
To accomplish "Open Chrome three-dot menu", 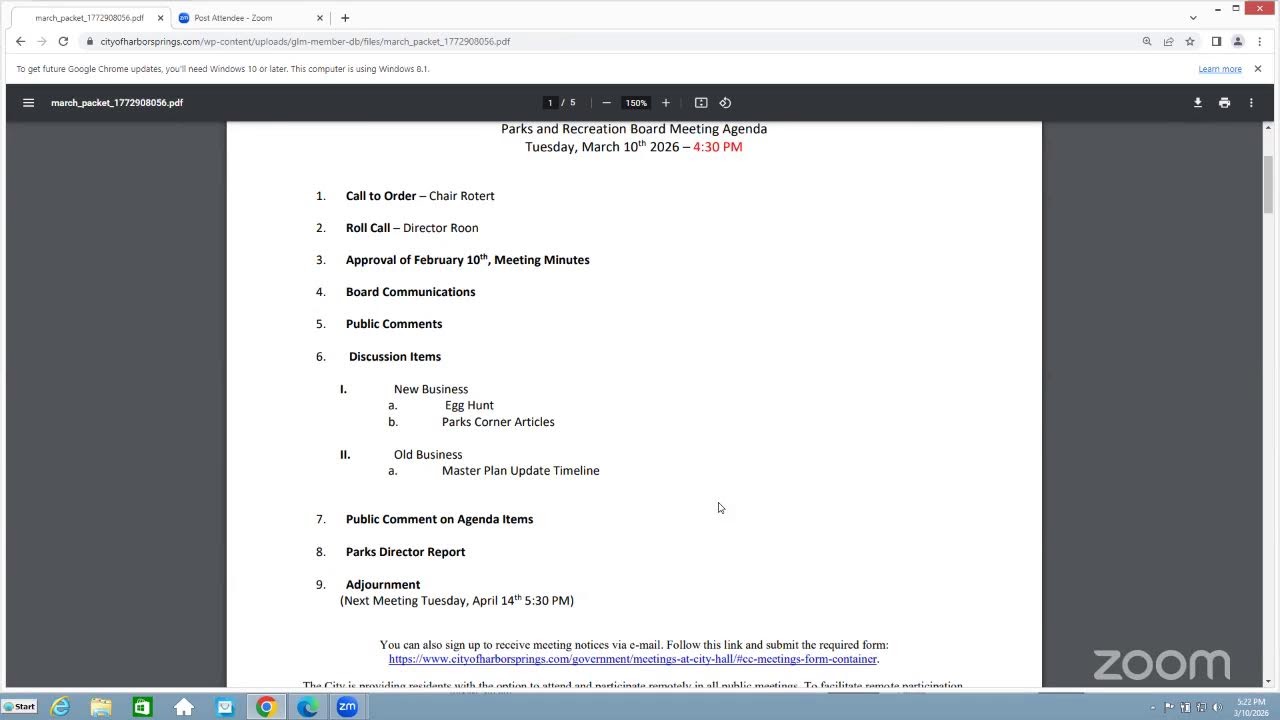I will pos(1258,41).
